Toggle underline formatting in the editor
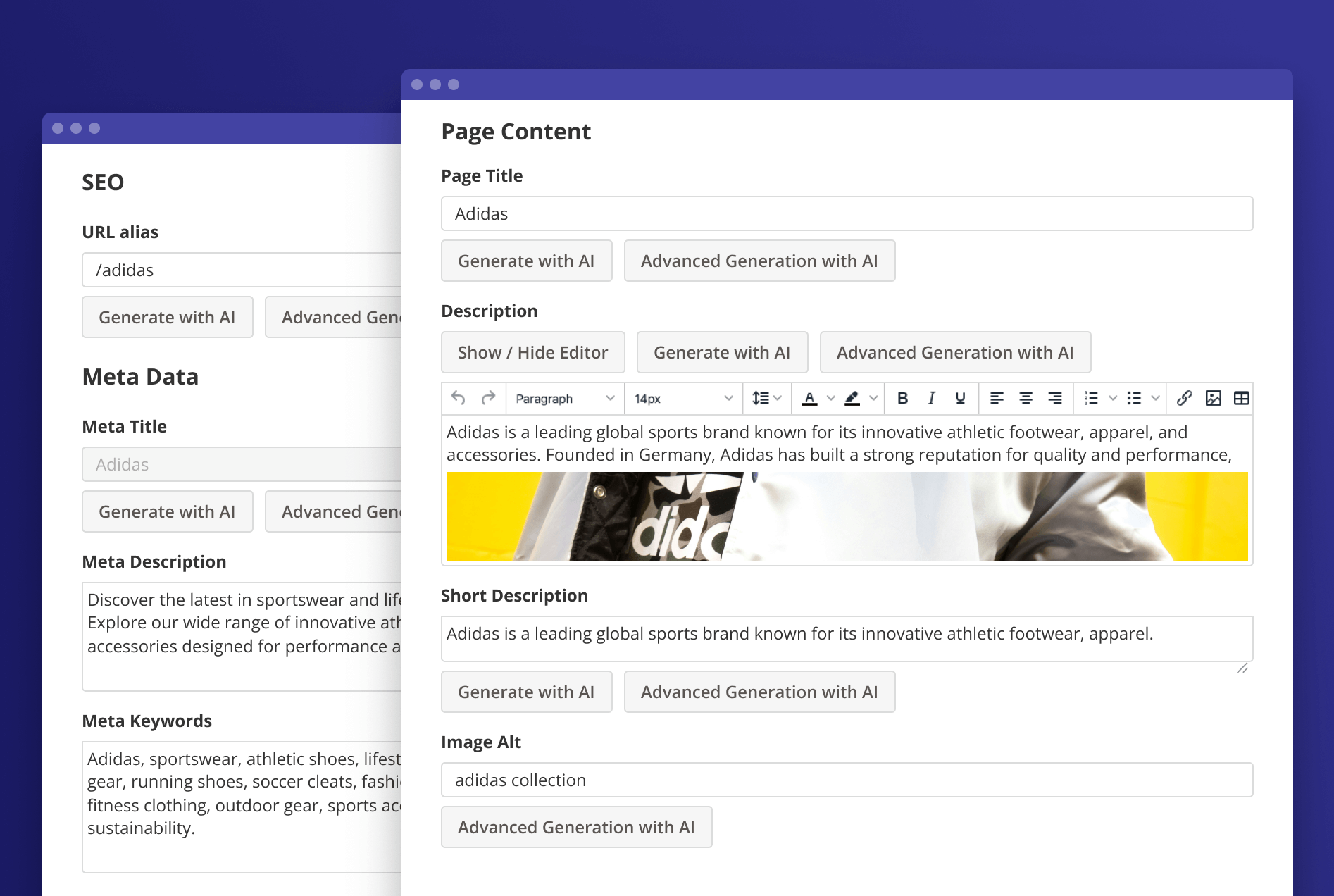This screenshot has width=1334, height=896. click(x=960, y=399)
